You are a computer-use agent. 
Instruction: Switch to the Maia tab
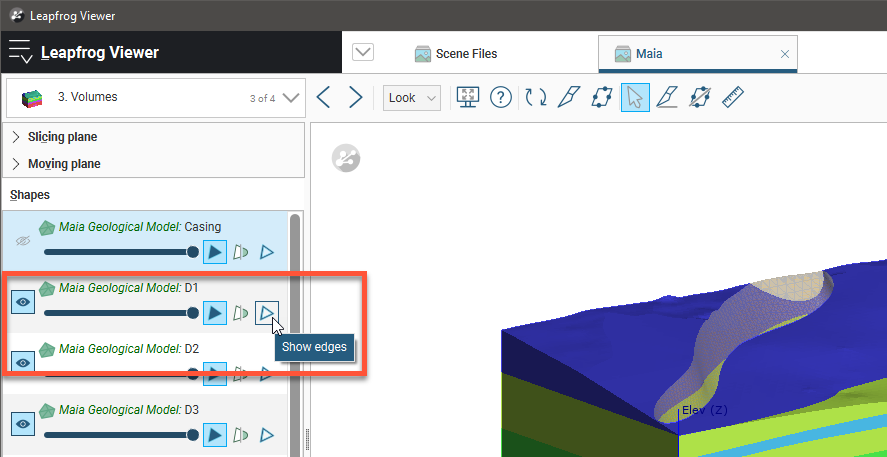click(x=697, y=54)
